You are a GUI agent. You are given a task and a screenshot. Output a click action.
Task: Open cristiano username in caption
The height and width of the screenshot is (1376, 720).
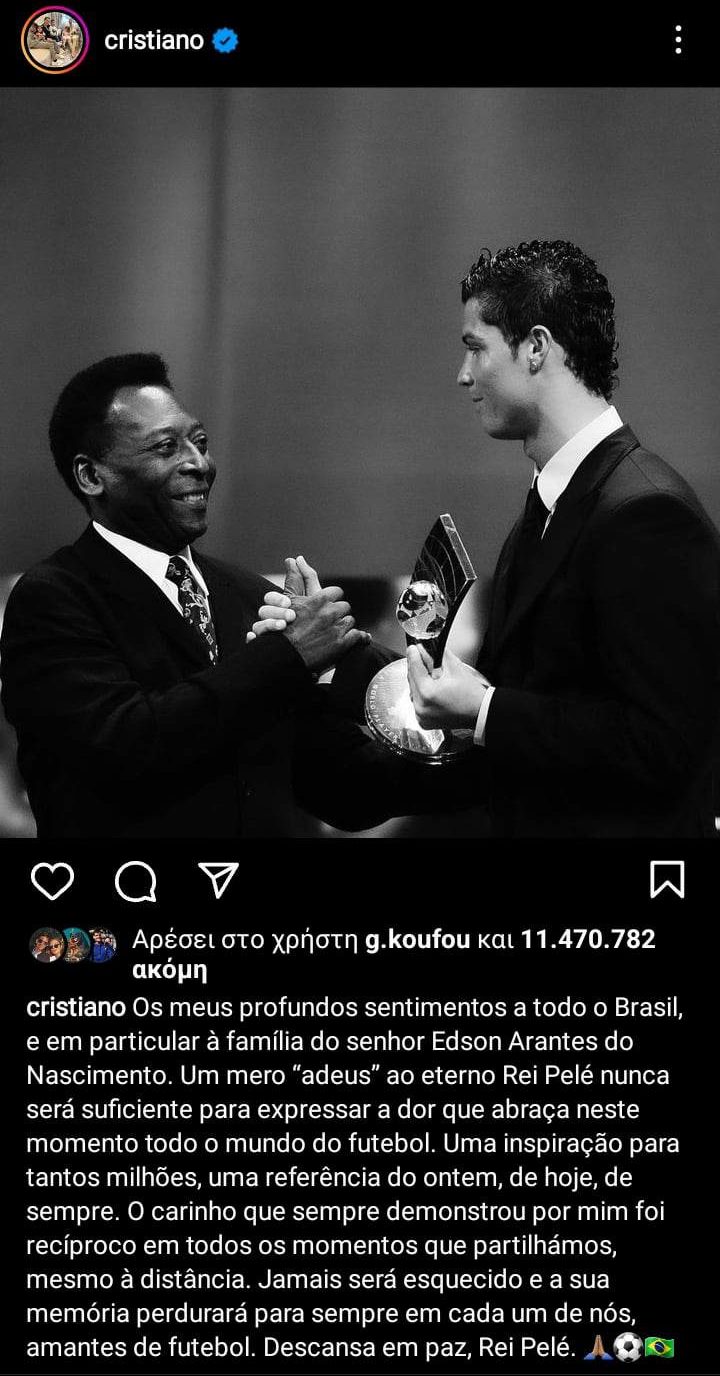point(76,1008)
